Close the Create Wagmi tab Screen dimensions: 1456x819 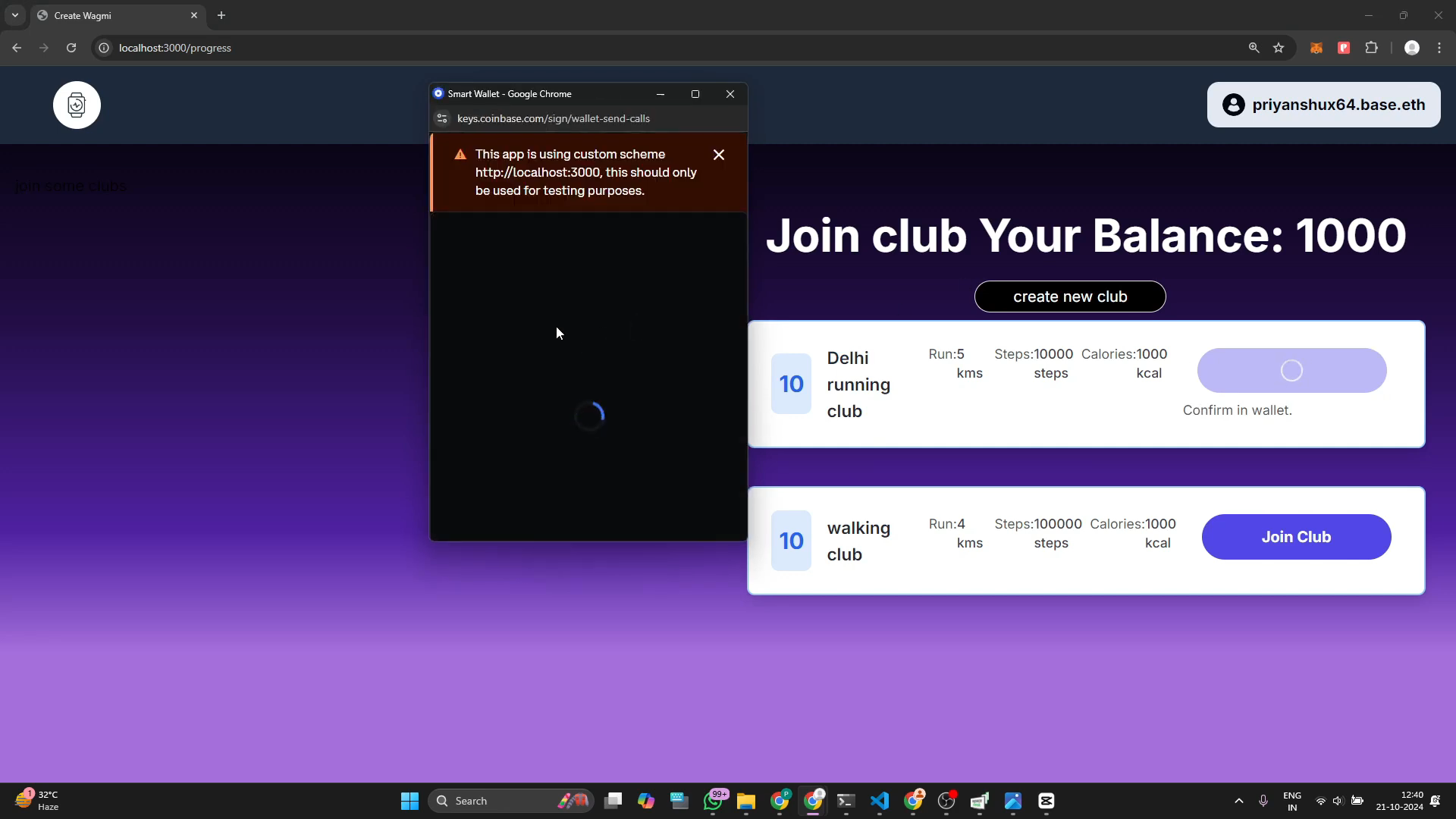coord(194,15)
